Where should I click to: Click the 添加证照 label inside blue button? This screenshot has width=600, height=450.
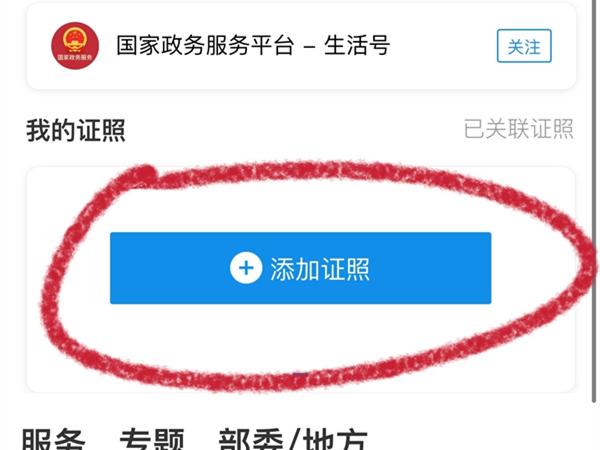320,269
